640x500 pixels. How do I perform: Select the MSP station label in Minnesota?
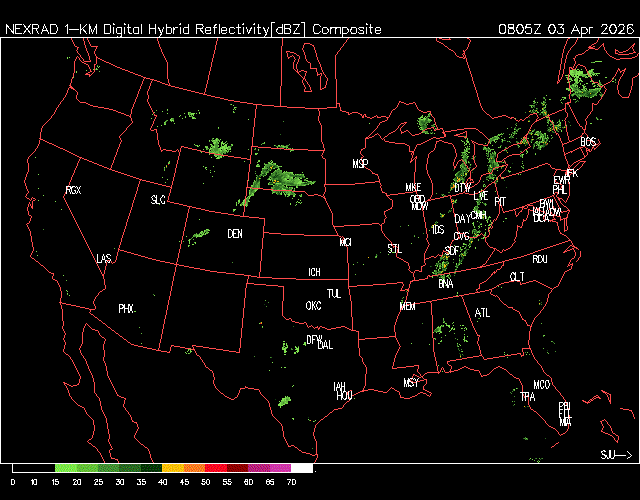360,163
